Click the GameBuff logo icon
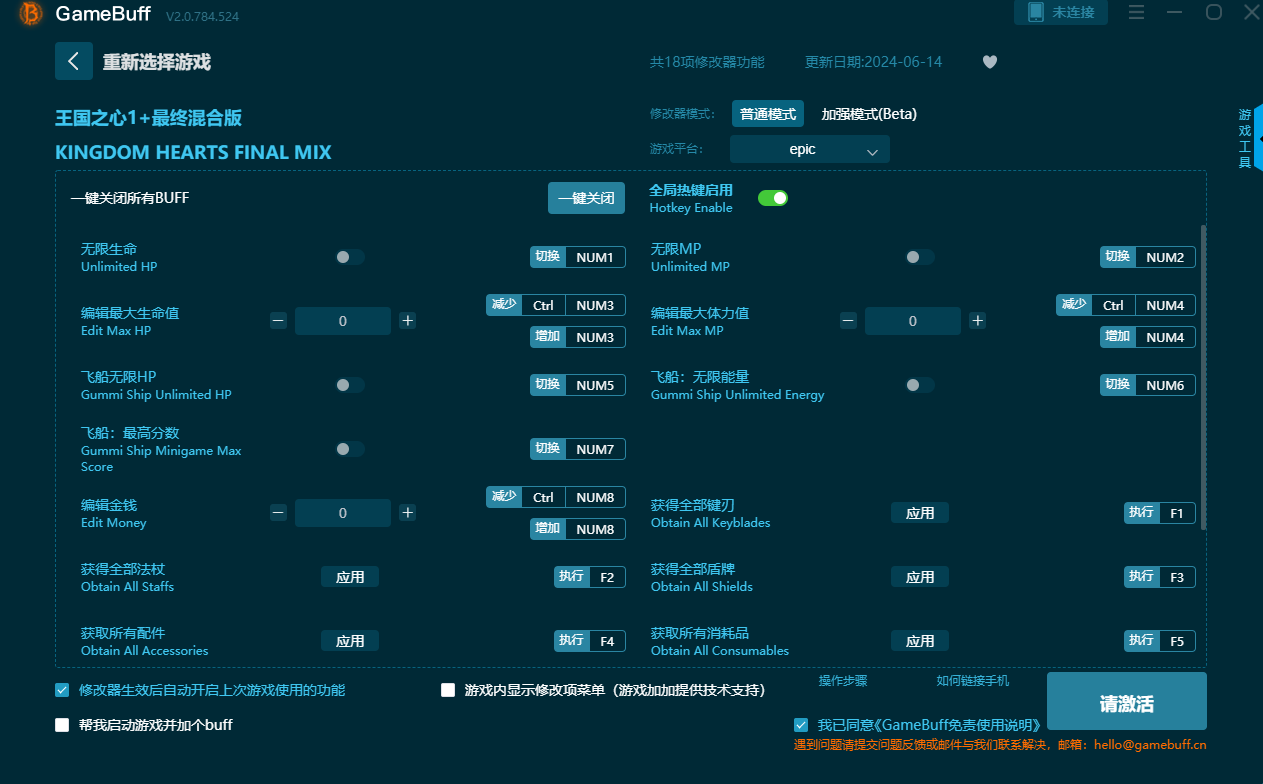1263x784 pixels. (31, 13)
